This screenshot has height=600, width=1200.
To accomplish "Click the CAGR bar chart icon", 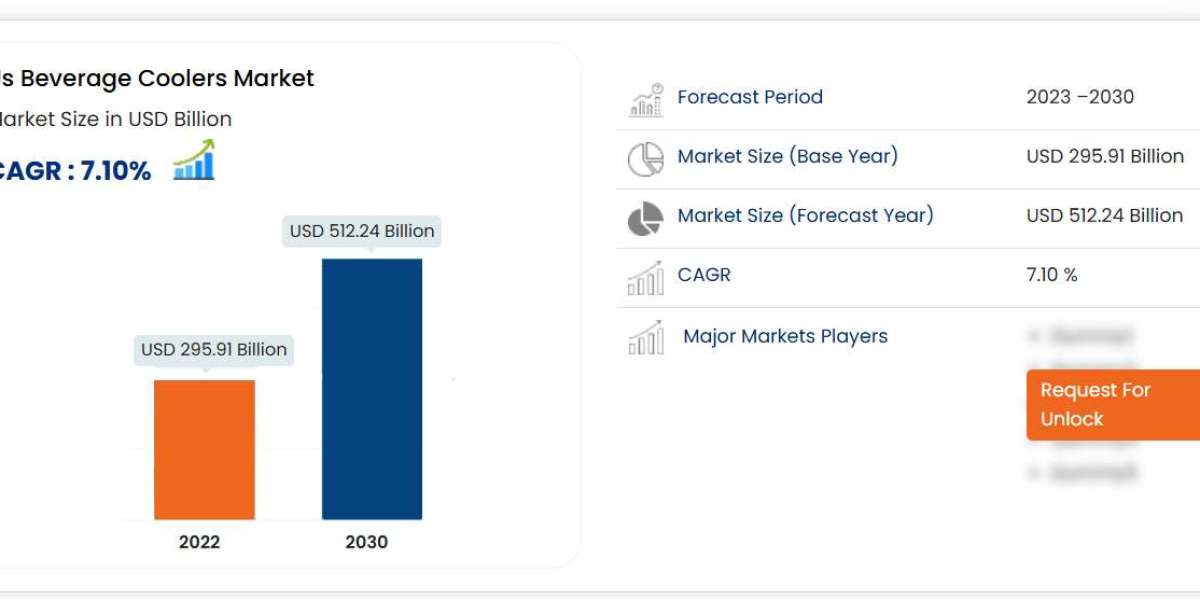I will (646, 277).
